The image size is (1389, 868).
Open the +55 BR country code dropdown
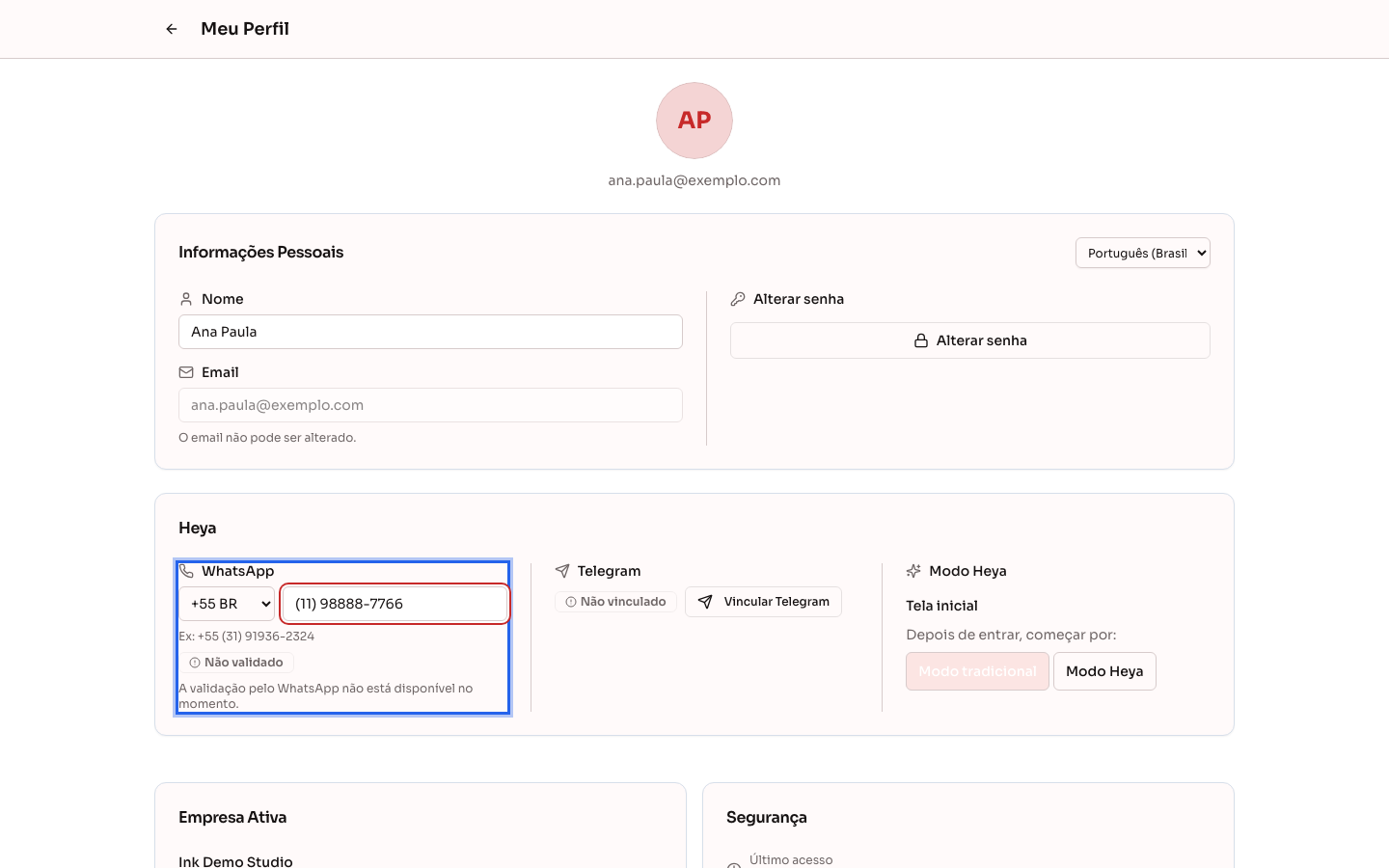(x=227, y=604)
